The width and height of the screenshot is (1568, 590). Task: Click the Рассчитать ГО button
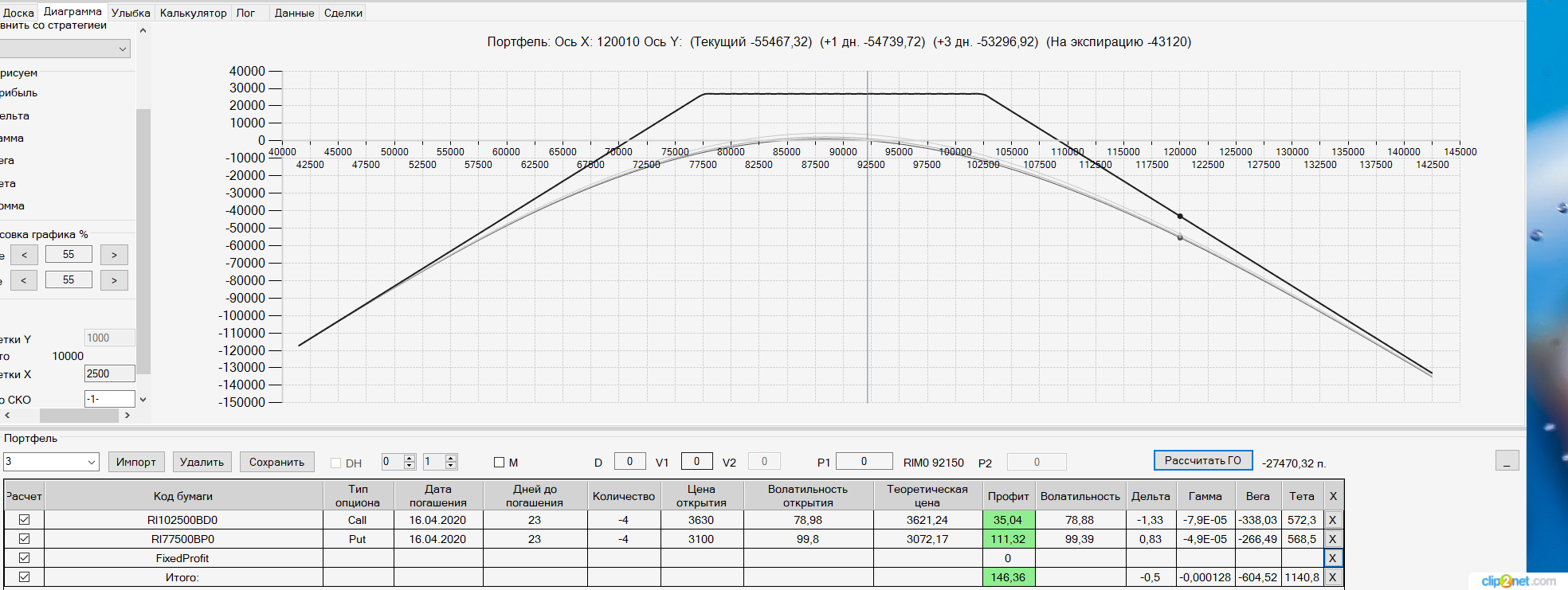pos(1203,460)
